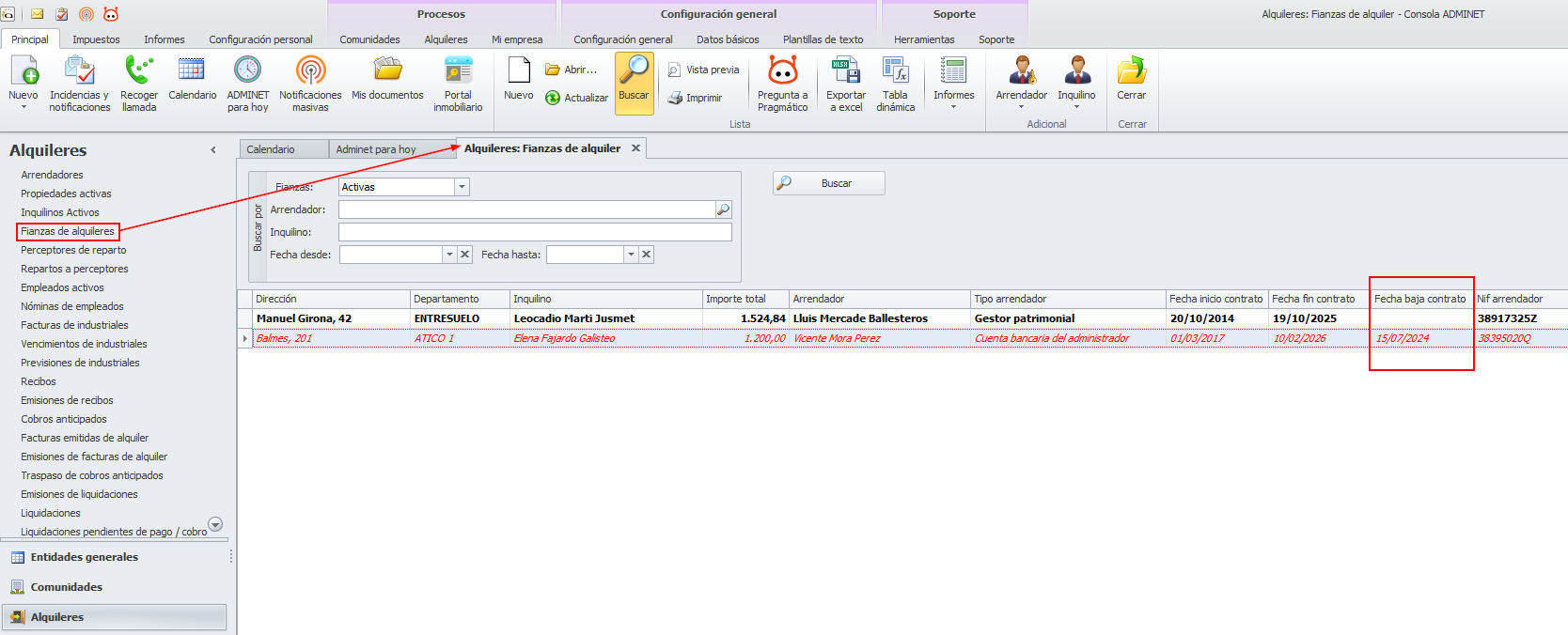
Task: Switch to Impuestos ribbon tab
Action: pos(96,39)
